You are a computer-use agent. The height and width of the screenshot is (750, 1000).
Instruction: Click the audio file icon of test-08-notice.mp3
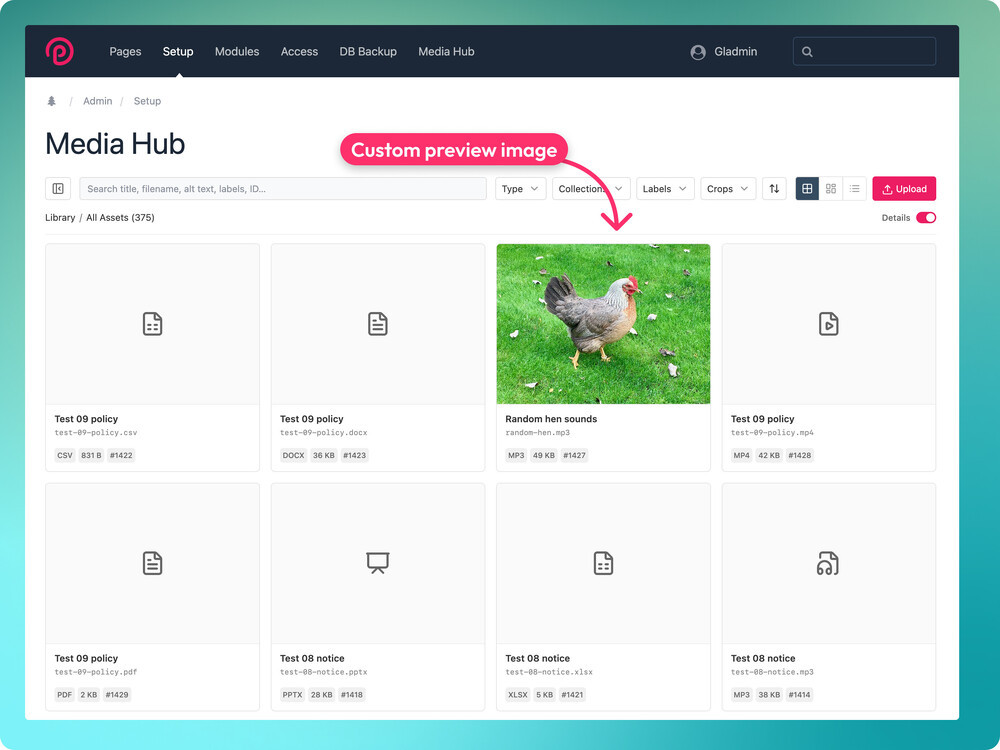828,563
